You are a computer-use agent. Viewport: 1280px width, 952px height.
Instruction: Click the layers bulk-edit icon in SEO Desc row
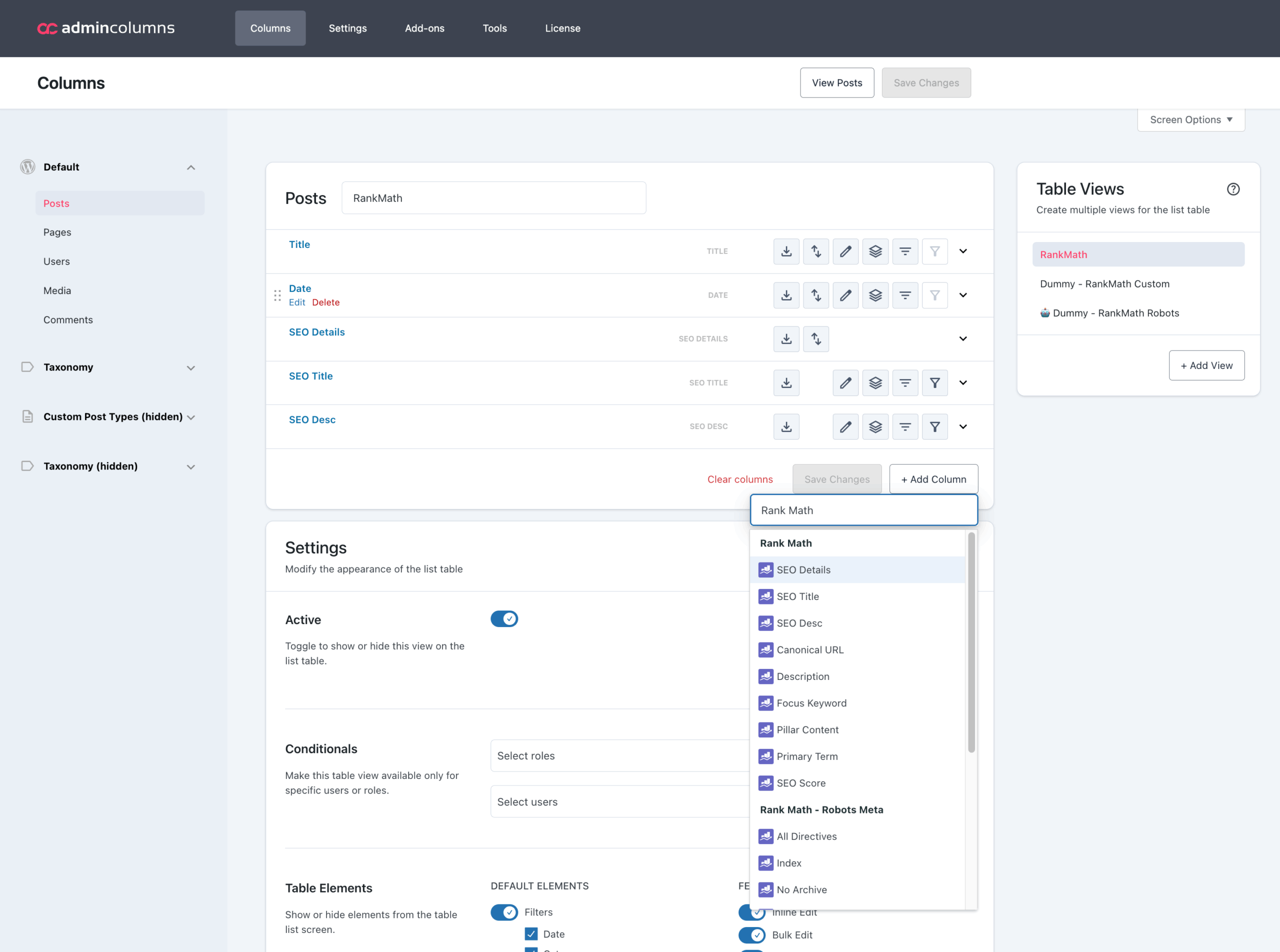coord(875,426)
